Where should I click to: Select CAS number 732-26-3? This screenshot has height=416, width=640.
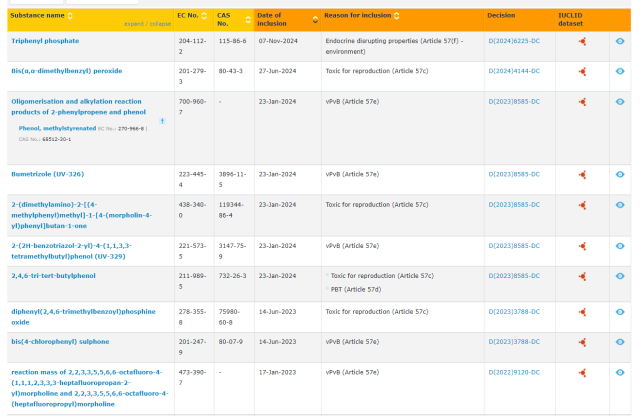tap(232, 276)
